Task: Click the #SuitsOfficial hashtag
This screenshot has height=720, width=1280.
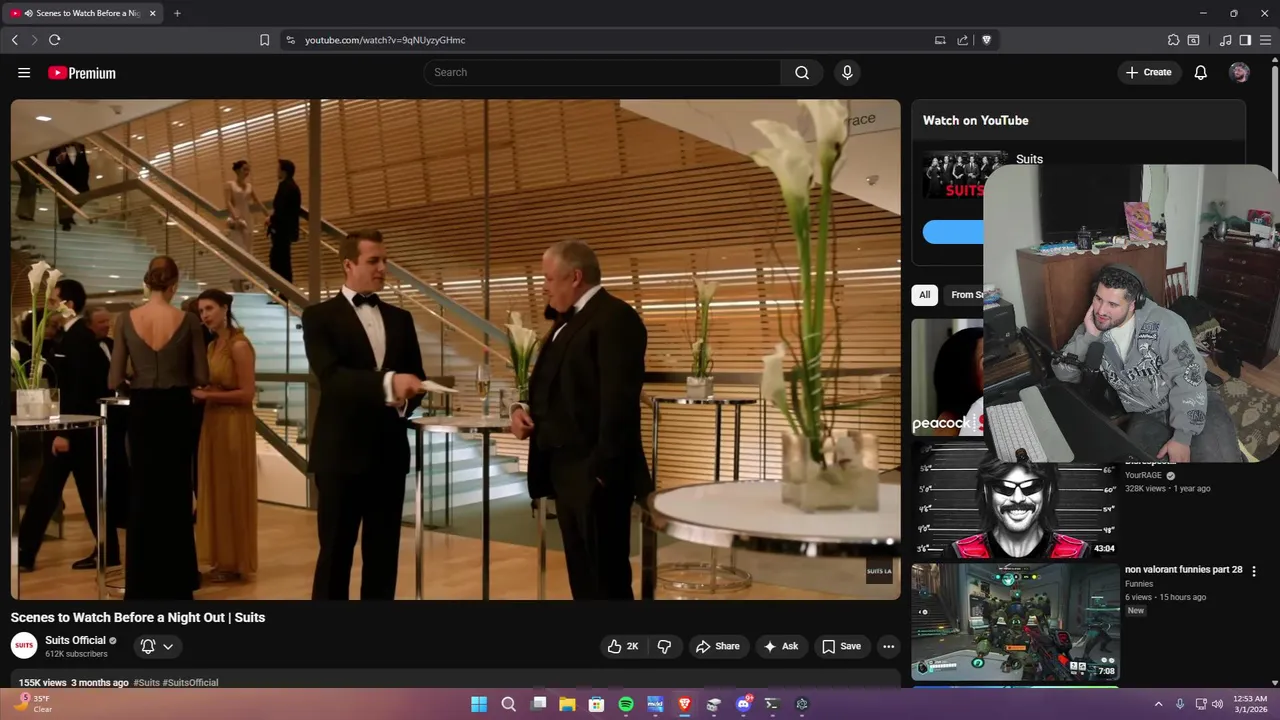Action: click(191, 682)
